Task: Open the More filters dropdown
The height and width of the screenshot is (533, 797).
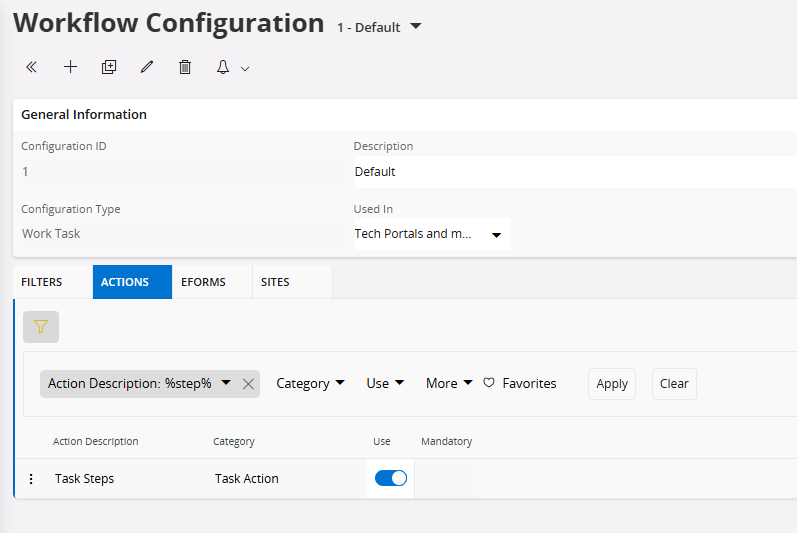Action: pyautogui.click(x=449, y=384)
